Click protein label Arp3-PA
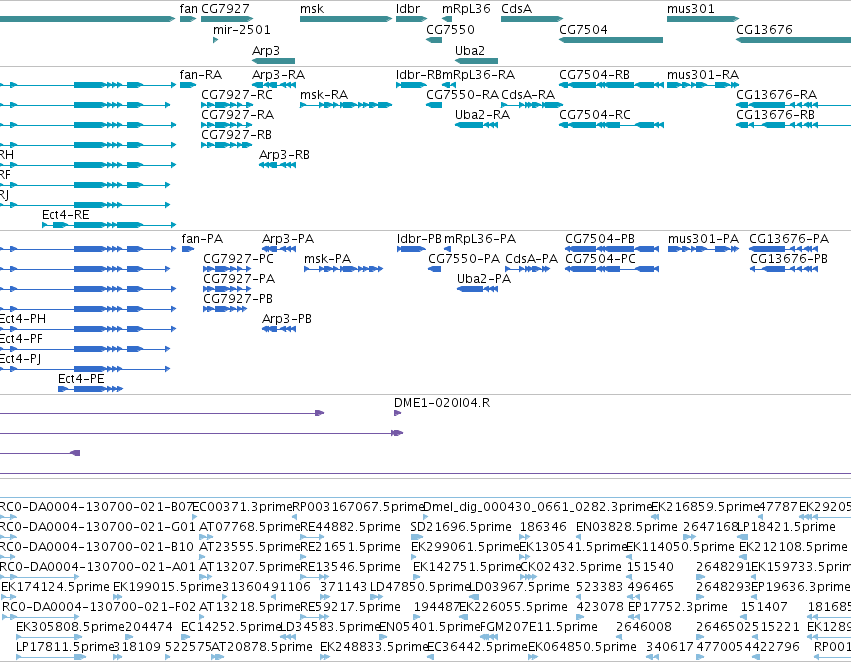 [288, 239]
